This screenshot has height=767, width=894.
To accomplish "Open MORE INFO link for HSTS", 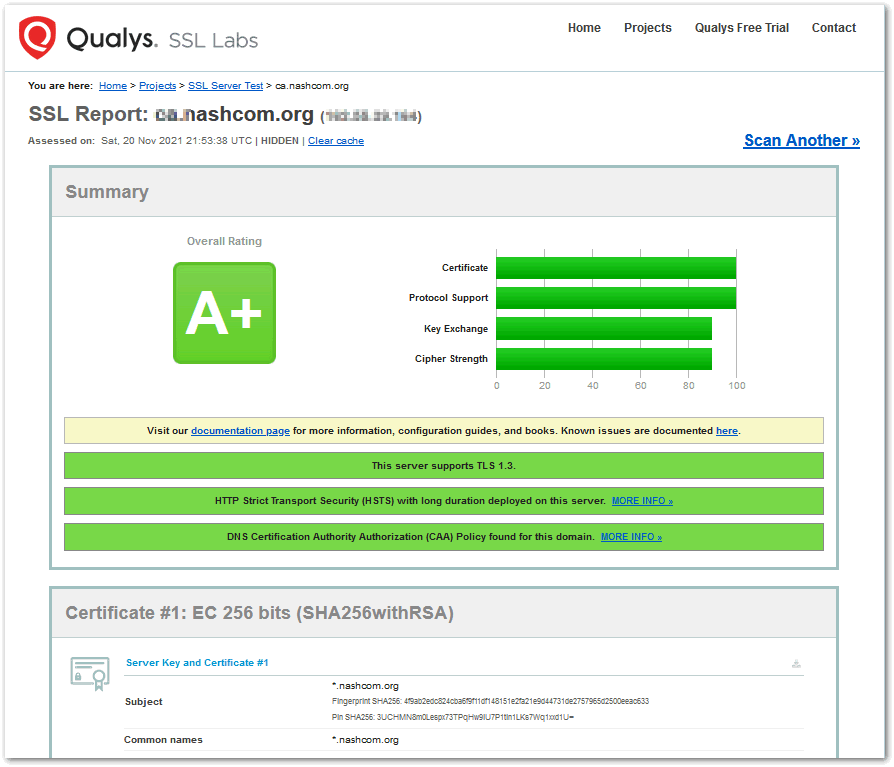I will pos(642,501).
